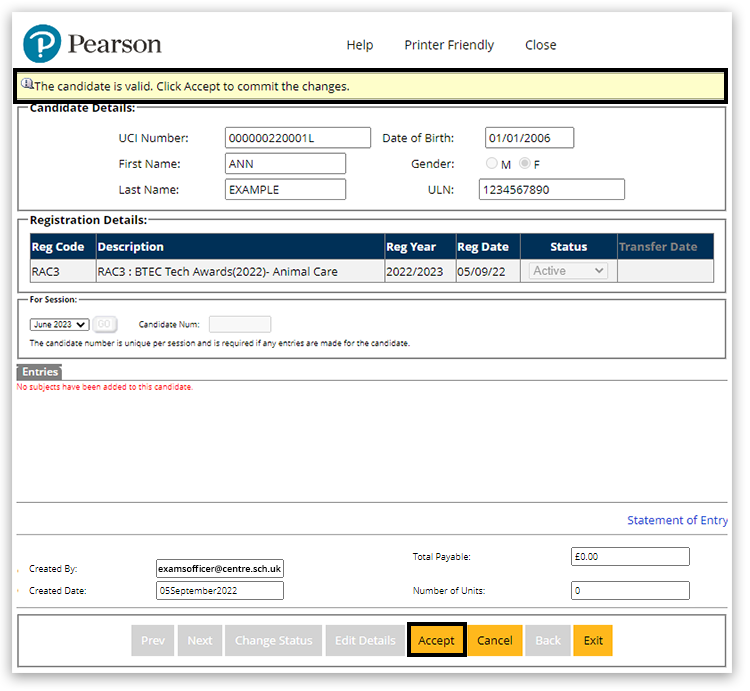The width and height of the screenshot is (750, 691).
Task: Click the First Name field
Action: (x=285, y=164)
